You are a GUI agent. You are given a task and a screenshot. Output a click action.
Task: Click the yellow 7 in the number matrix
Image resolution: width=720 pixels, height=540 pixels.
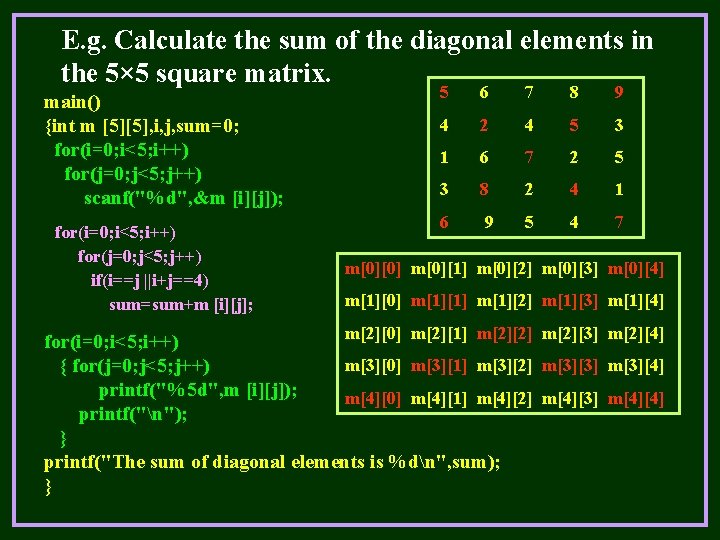point(529,92)
